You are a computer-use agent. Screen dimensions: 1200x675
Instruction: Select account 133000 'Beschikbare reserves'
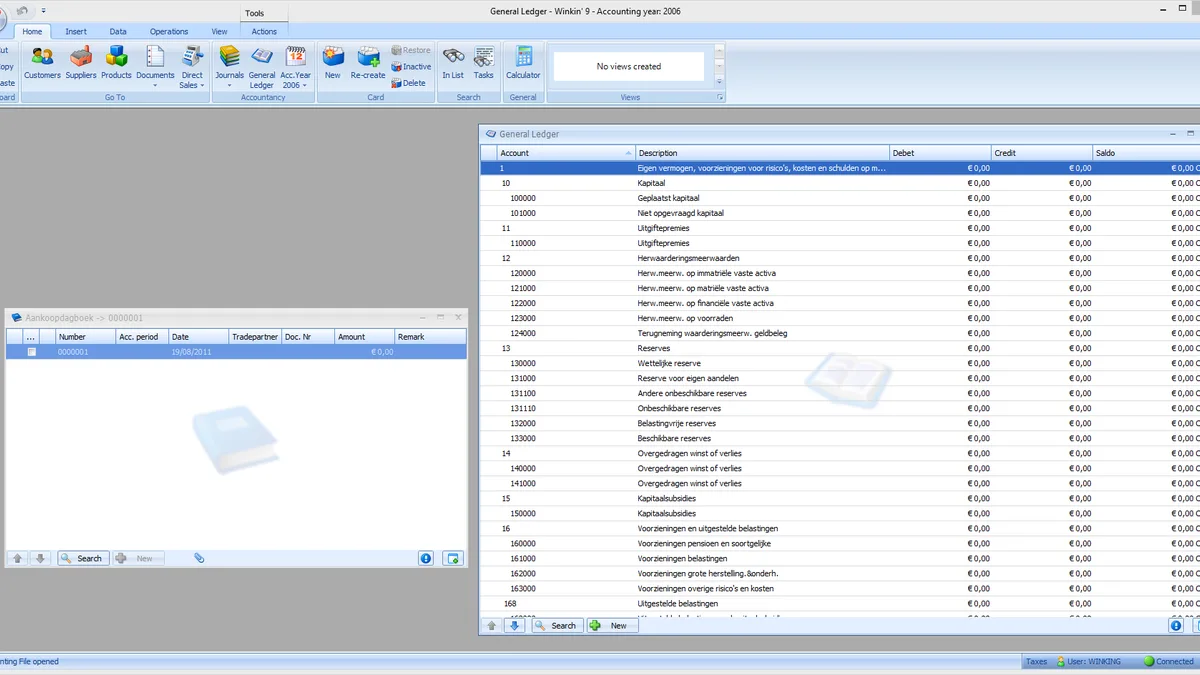point(840,438)
